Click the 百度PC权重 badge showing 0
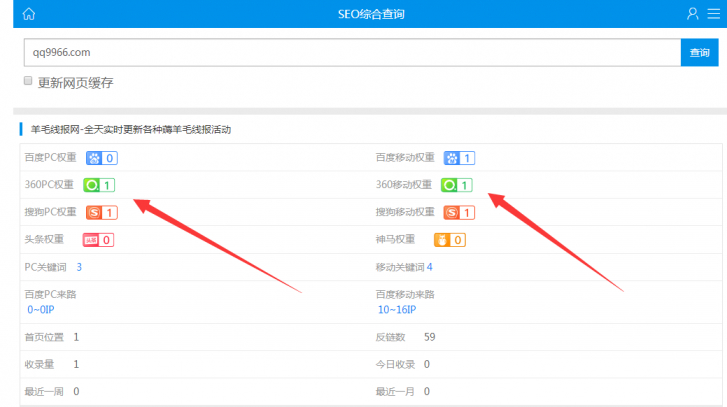 click(102, 158)
